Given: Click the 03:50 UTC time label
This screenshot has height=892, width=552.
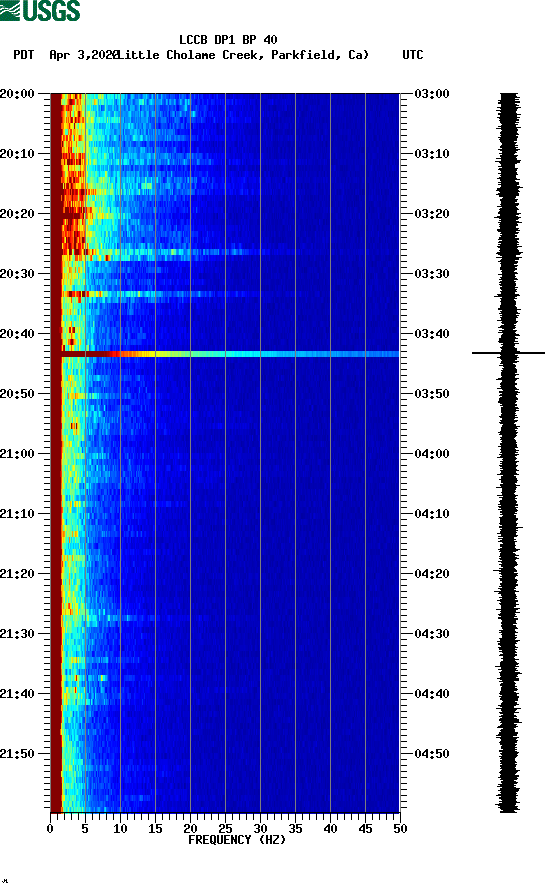Looking at the screenshot, I should click(x=432, y=394).
